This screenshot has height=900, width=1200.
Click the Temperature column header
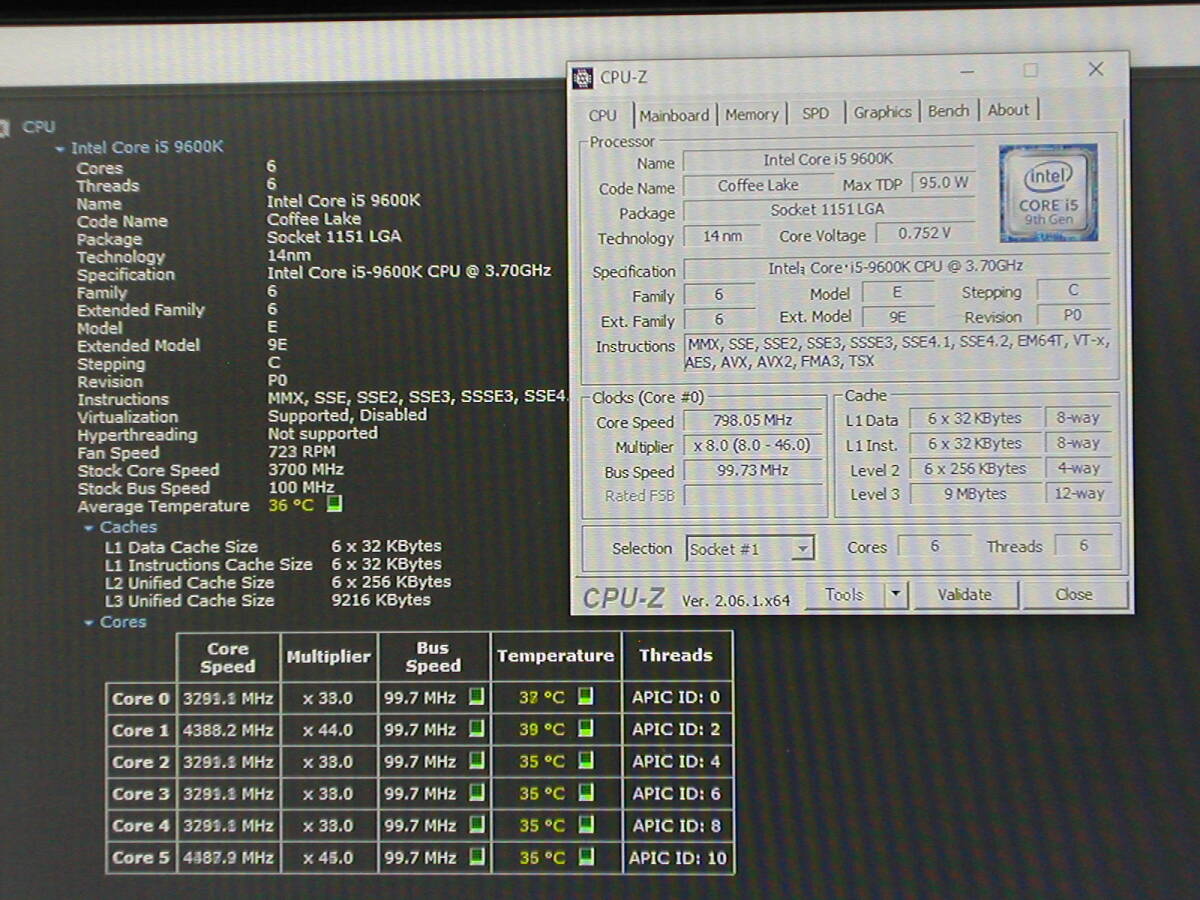(x=556, y=656)
